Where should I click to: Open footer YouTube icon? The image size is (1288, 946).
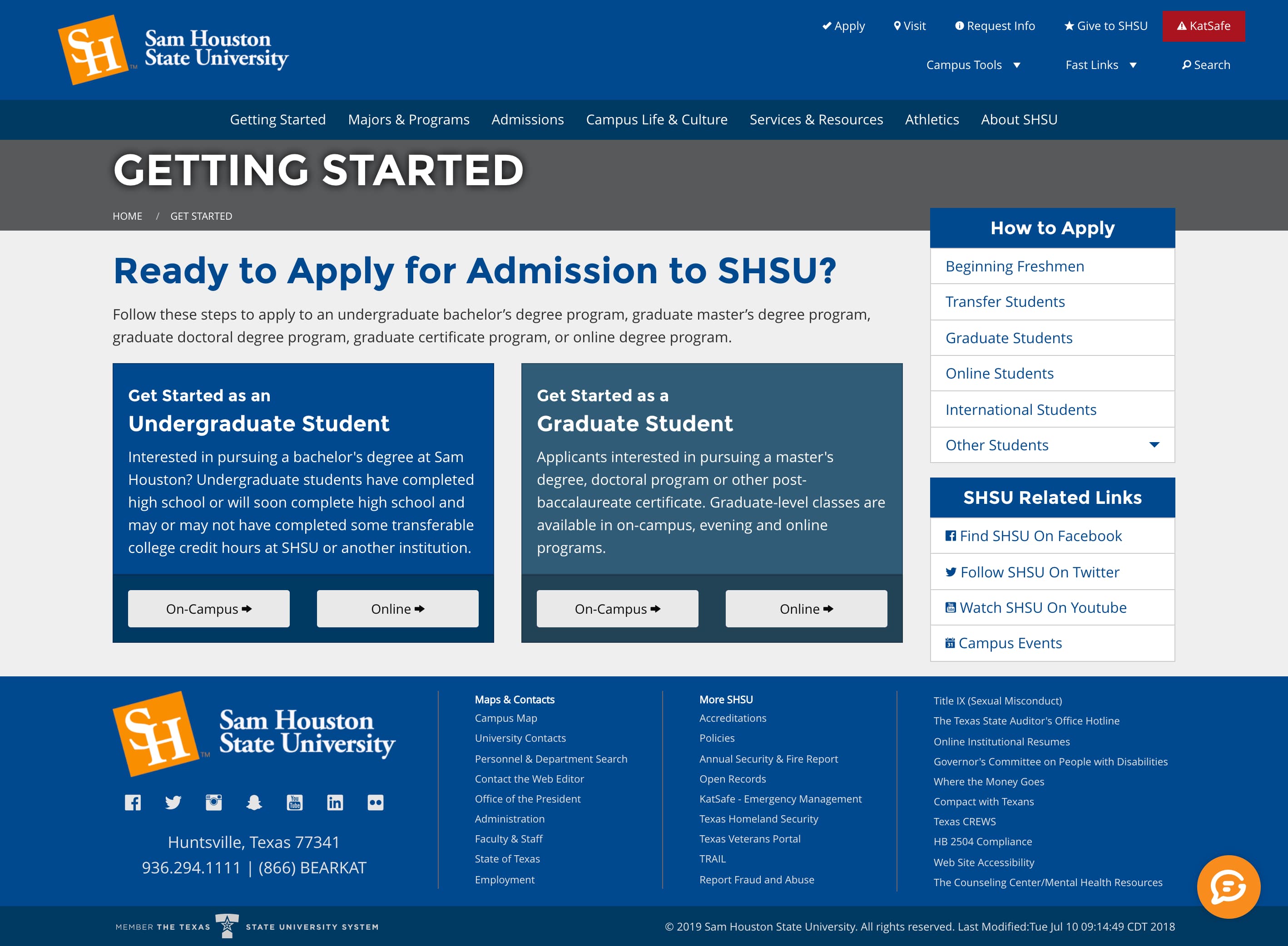click(294, 802)
